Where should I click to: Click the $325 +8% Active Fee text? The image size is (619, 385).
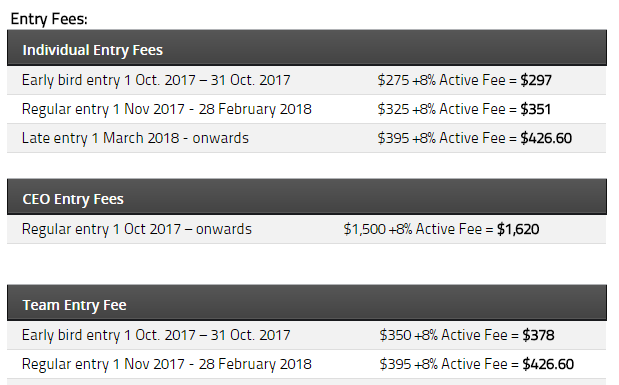(x=441, y=109)
